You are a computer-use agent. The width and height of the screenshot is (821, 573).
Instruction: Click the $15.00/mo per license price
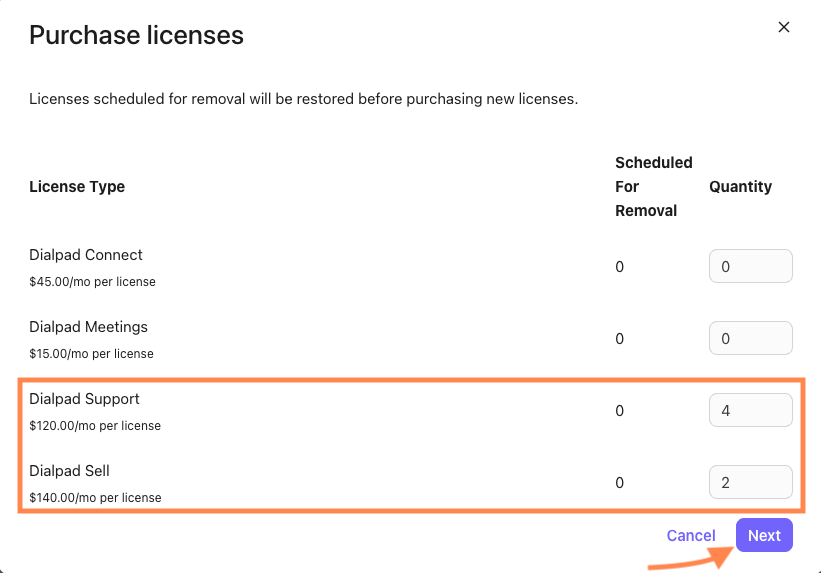[91, 354]
